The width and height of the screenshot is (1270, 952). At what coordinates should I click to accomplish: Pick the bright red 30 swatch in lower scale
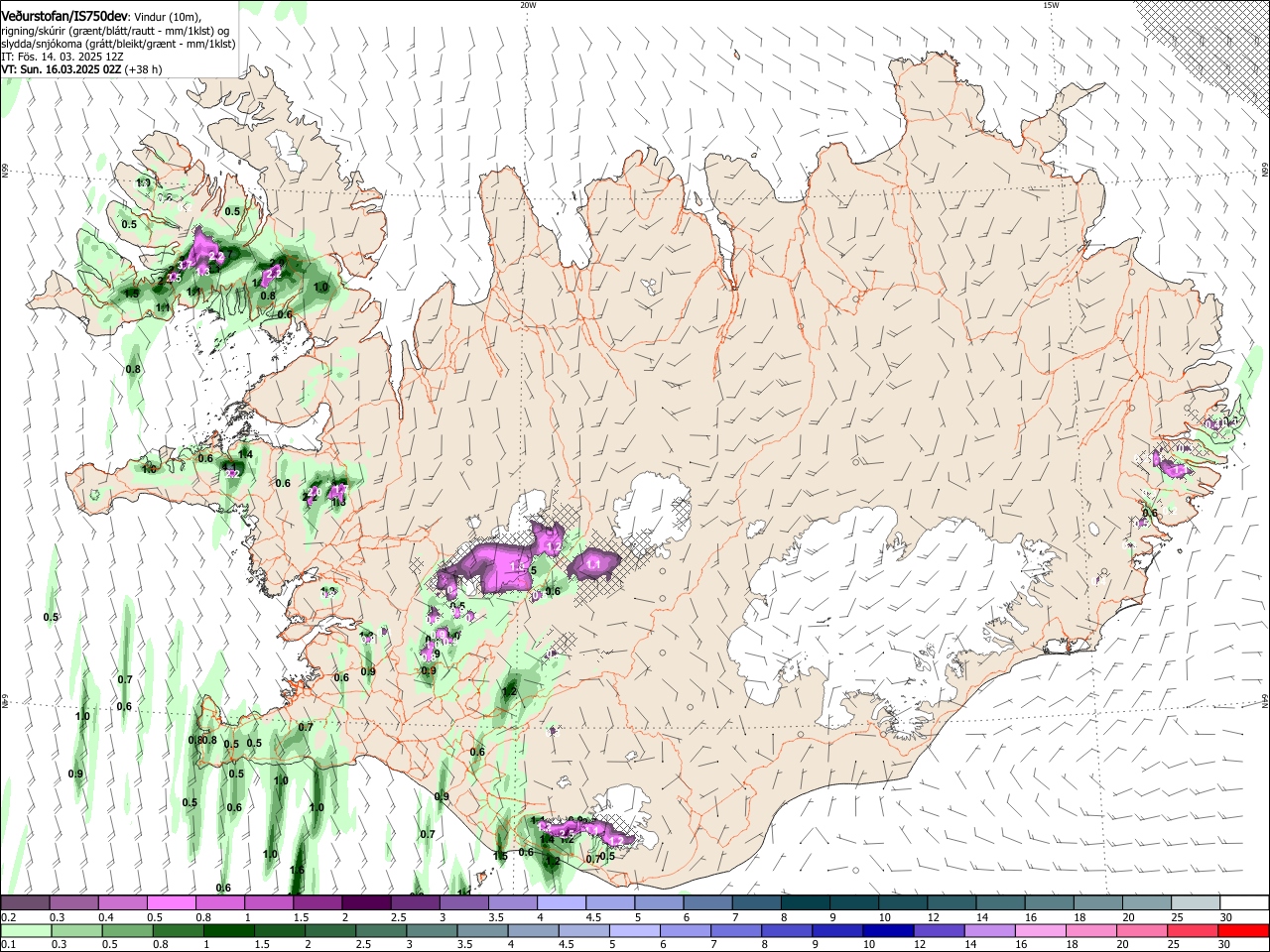[1242, 930]
